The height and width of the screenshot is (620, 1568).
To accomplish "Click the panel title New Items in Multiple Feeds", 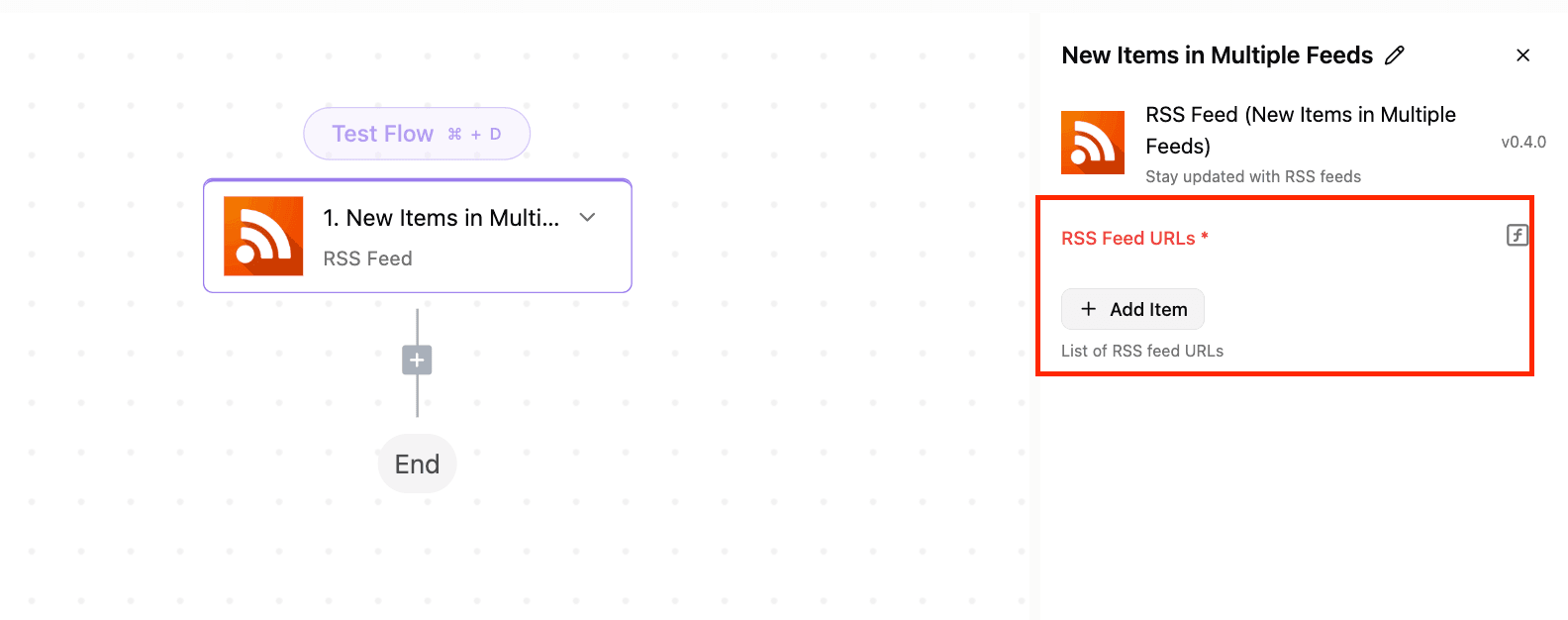I will click(x=1217, y=55).
